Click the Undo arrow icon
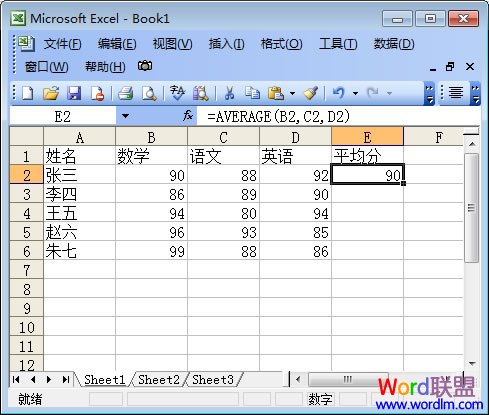 coord(338,92)
